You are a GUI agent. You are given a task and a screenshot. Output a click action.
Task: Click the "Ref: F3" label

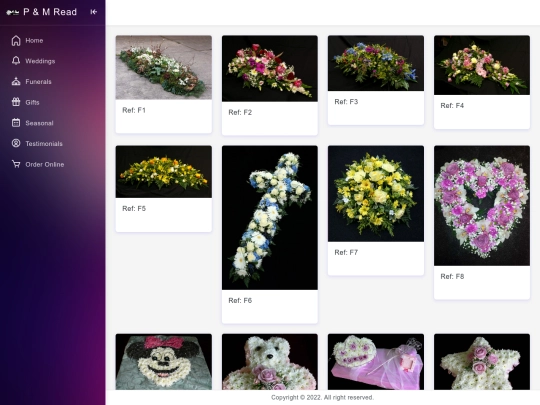click(x=346, y=102)
